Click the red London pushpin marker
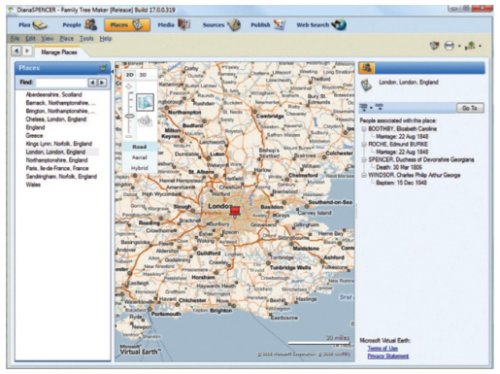This screenshot has width=500, height=374. tap(235, 211)
